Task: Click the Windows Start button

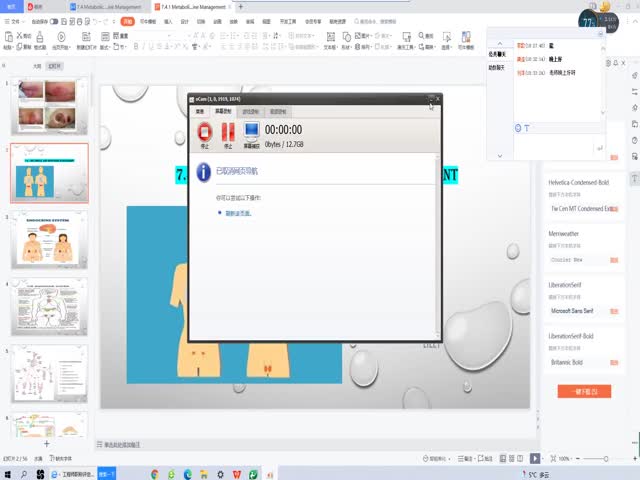Action: (9, 474)
